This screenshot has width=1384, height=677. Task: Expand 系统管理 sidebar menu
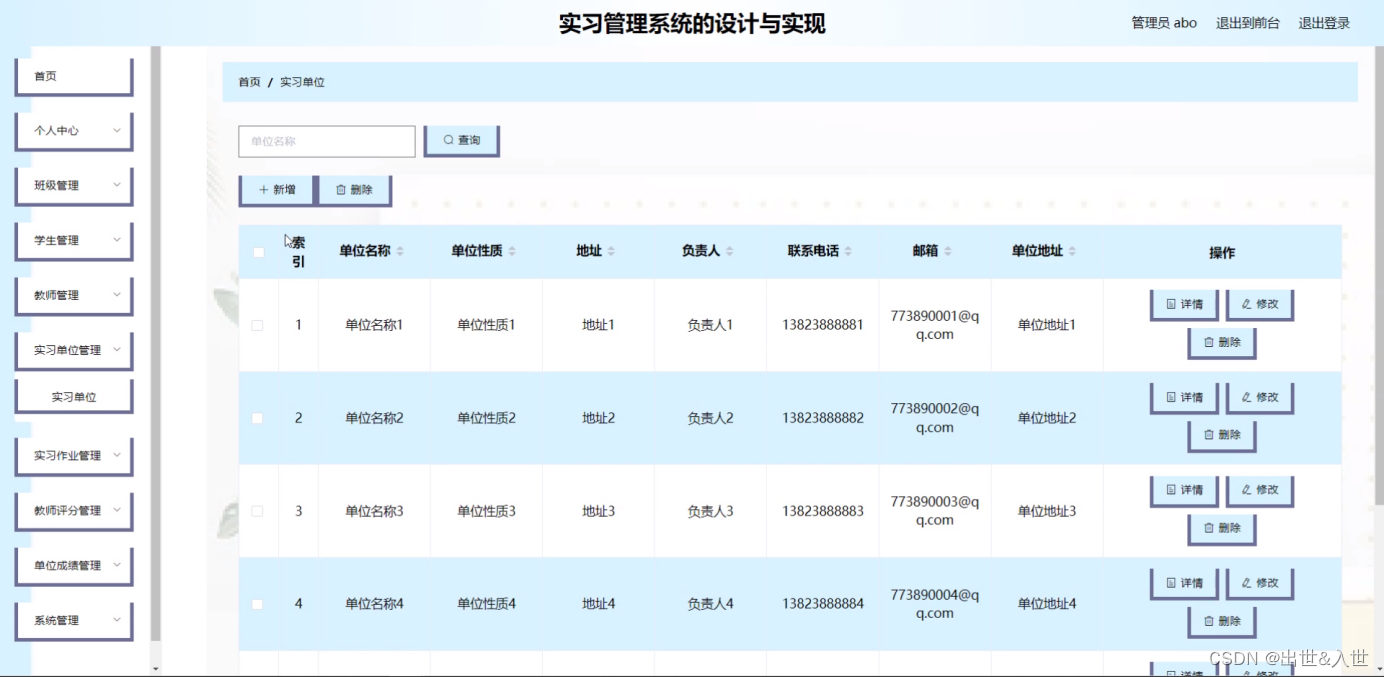74,621
